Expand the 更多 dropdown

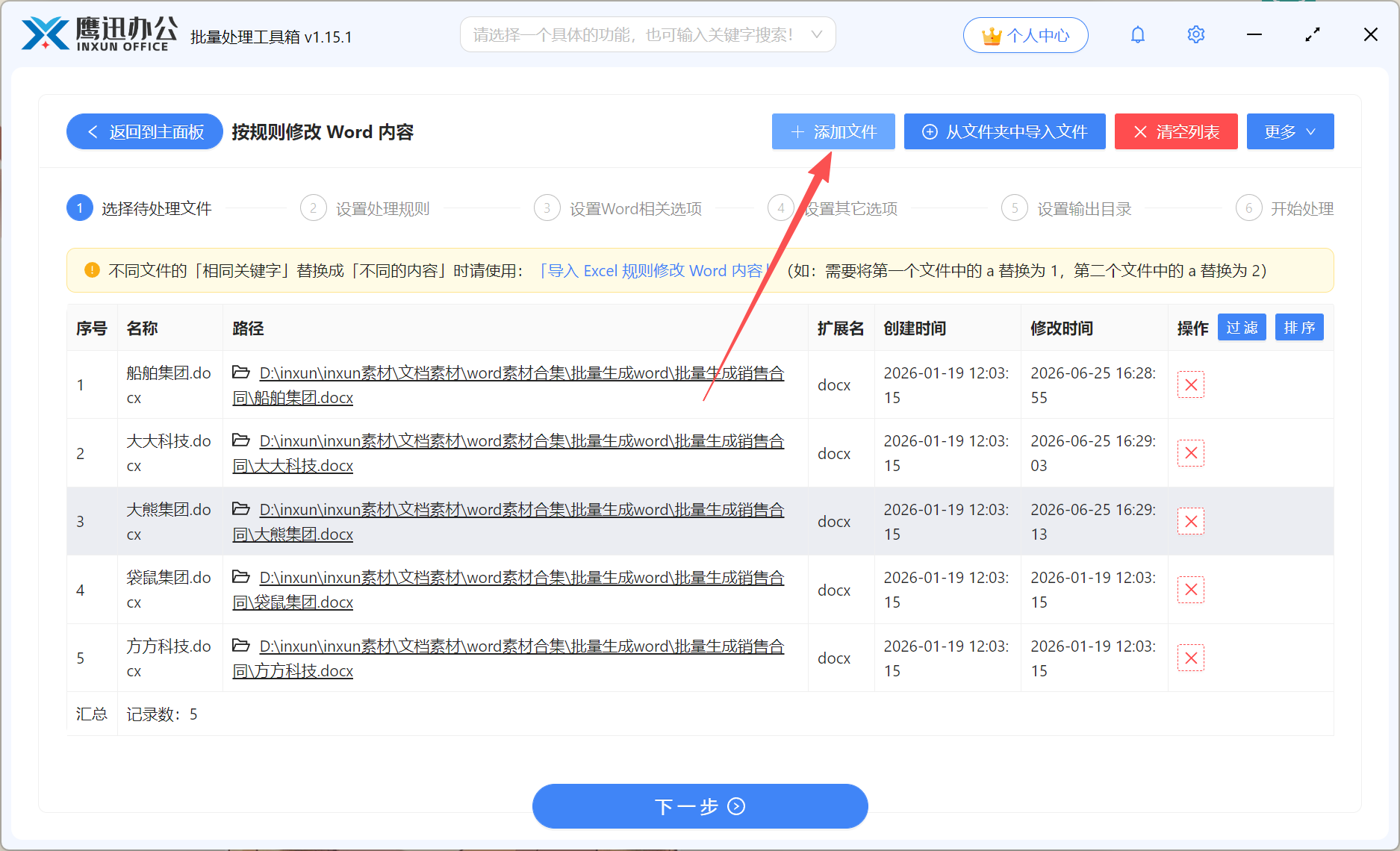click(x=1290, y=131)
